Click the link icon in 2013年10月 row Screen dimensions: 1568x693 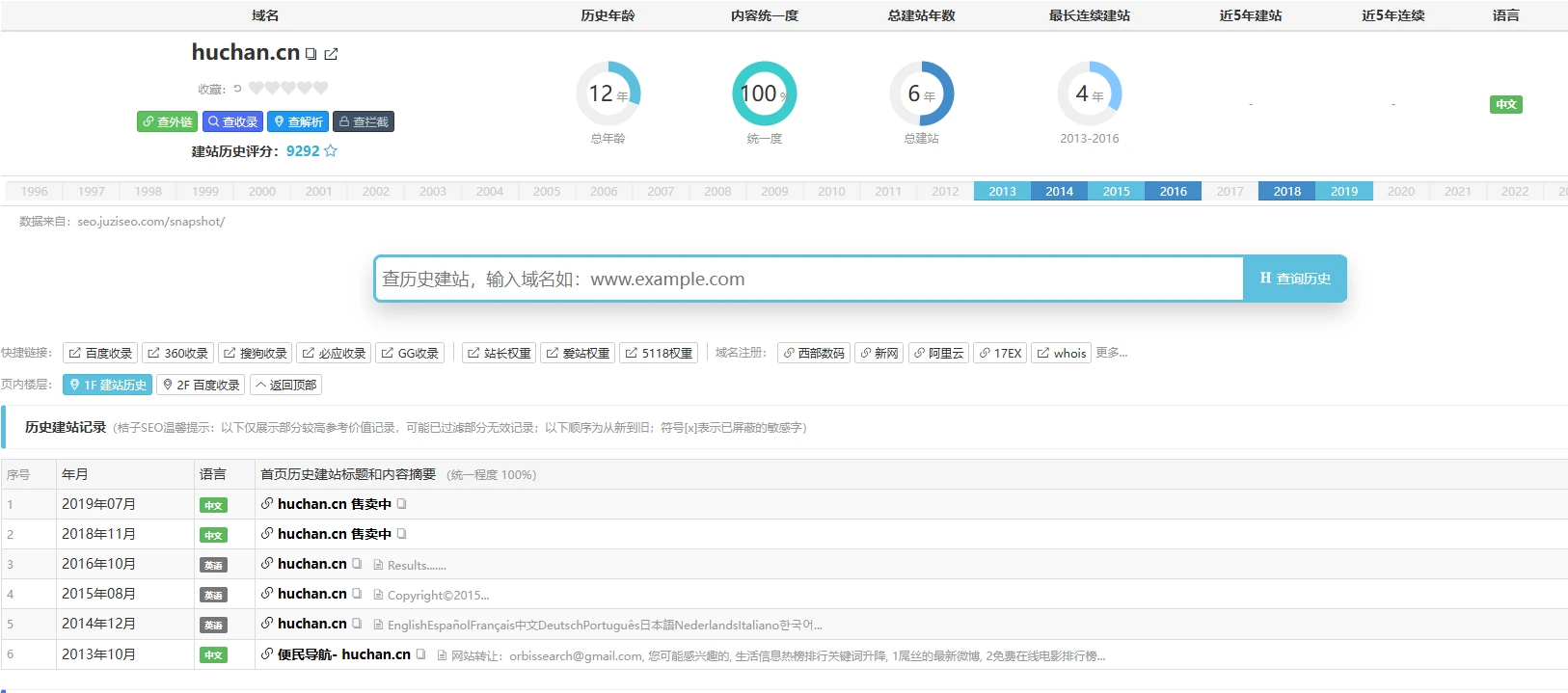coord(267,654)
